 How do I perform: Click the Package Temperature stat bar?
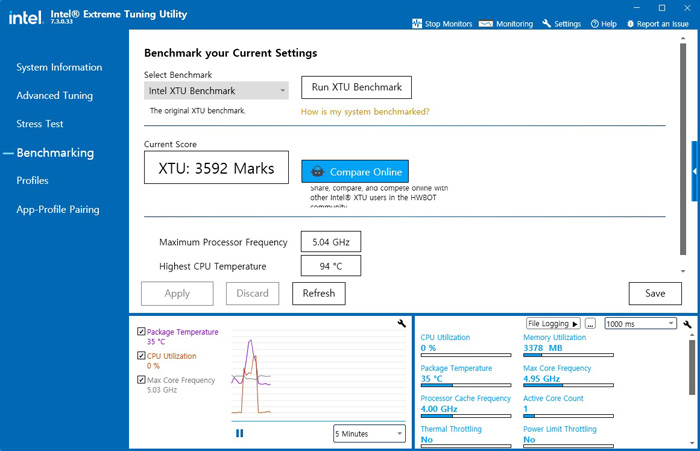(x=466, y=385)
